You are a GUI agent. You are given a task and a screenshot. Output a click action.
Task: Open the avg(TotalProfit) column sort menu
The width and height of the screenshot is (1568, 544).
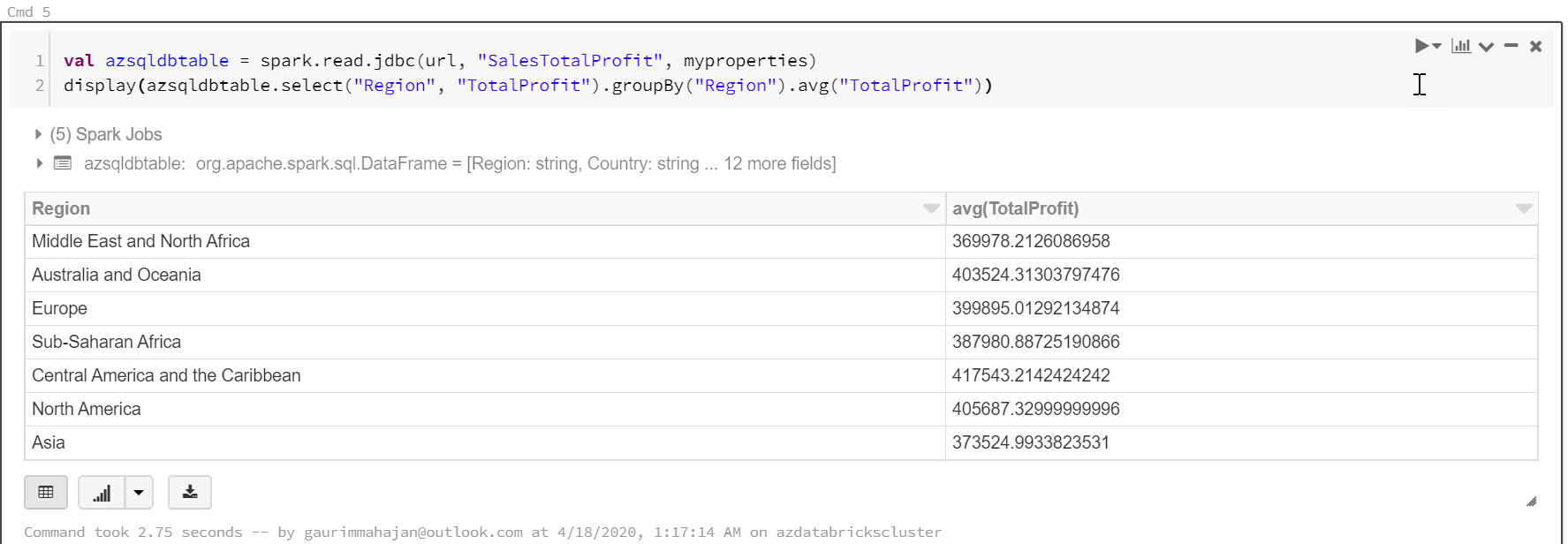(x=1524, y=208)
